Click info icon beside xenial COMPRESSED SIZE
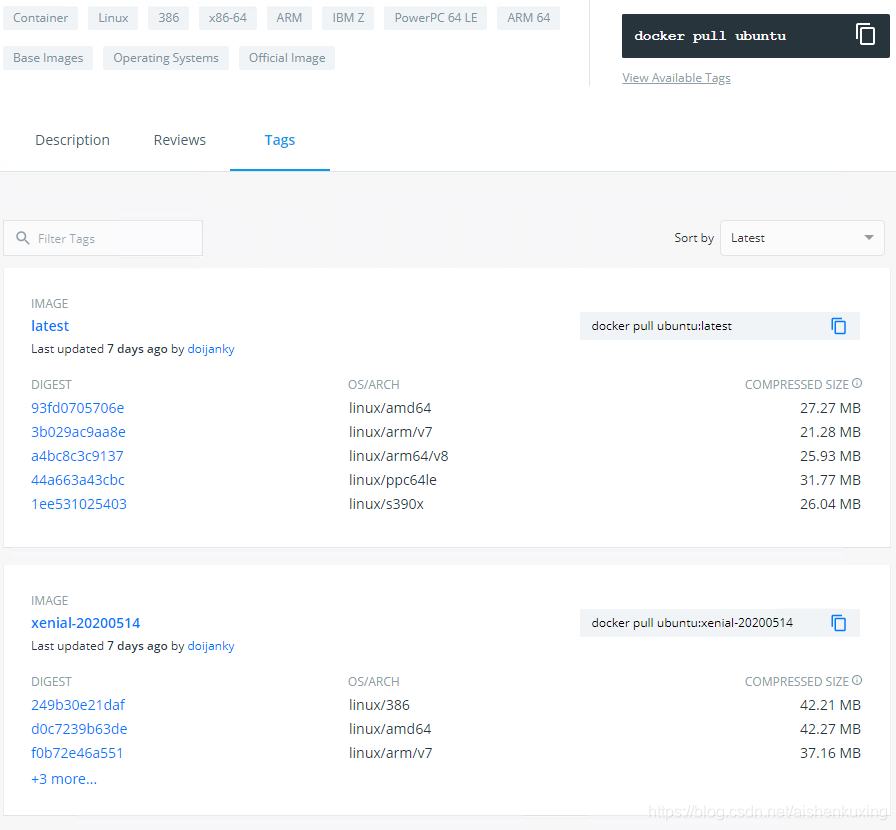This screenshot has width=896, height=830. click(x=857, y=680)
